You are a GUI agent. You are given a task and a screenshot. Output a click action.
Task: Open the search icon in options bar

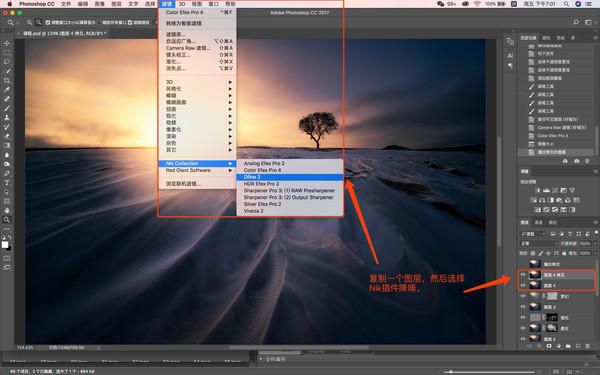pyautogui.click(x=576, y=22)
